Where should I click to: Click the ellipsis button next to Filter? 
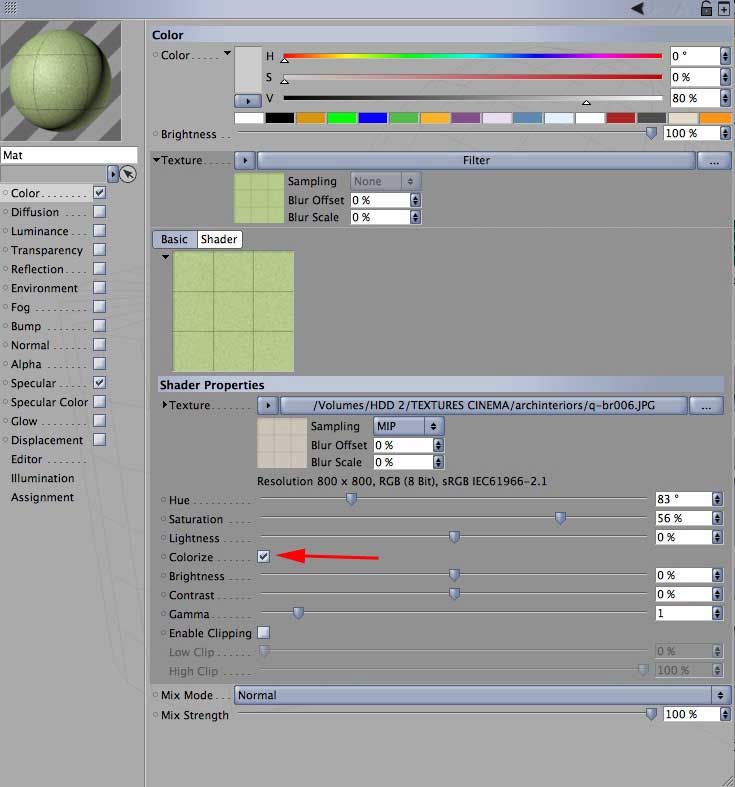tap(714, 161)
